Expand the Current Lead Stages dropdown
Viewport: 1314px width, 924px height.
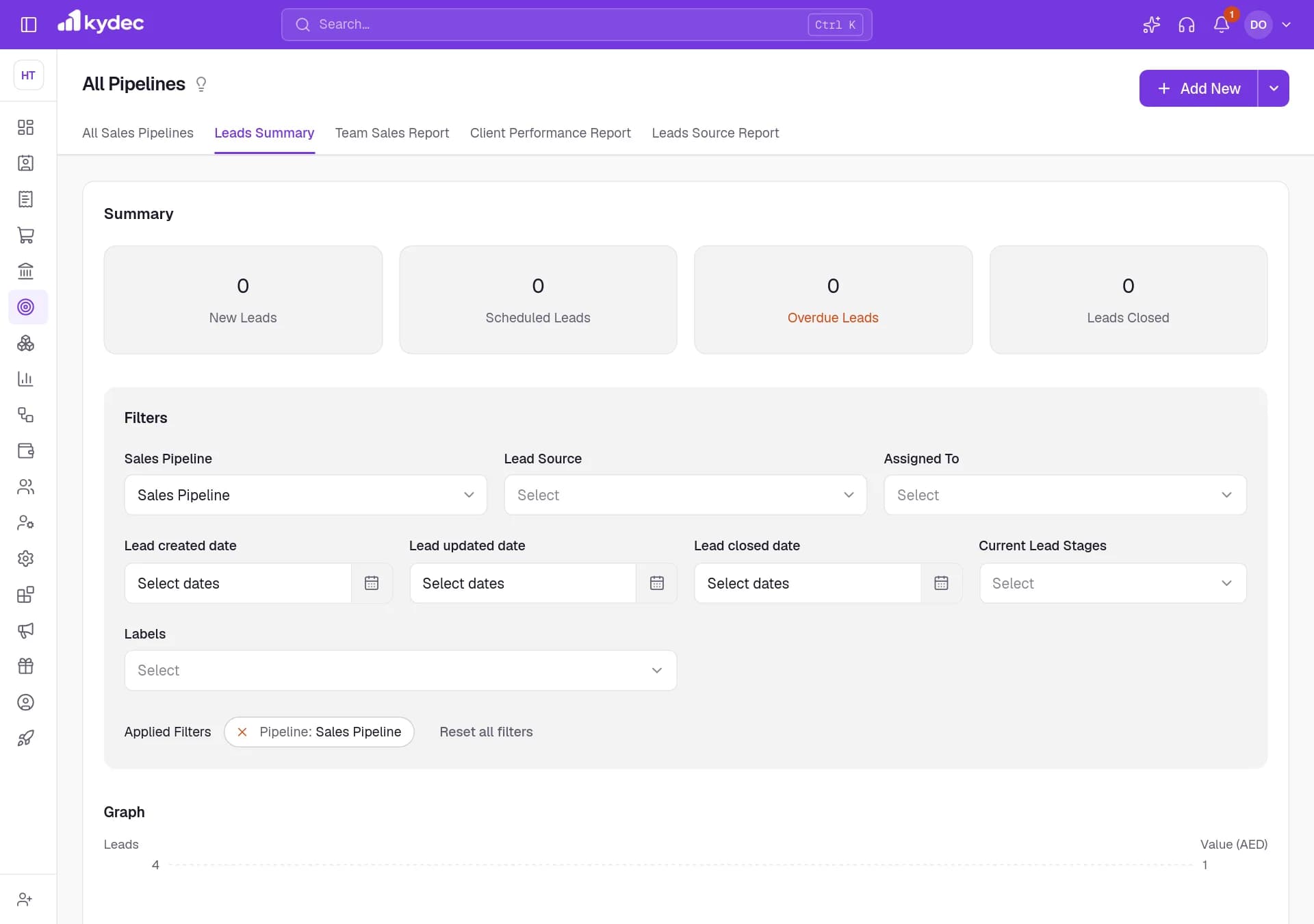[1113, 583]
